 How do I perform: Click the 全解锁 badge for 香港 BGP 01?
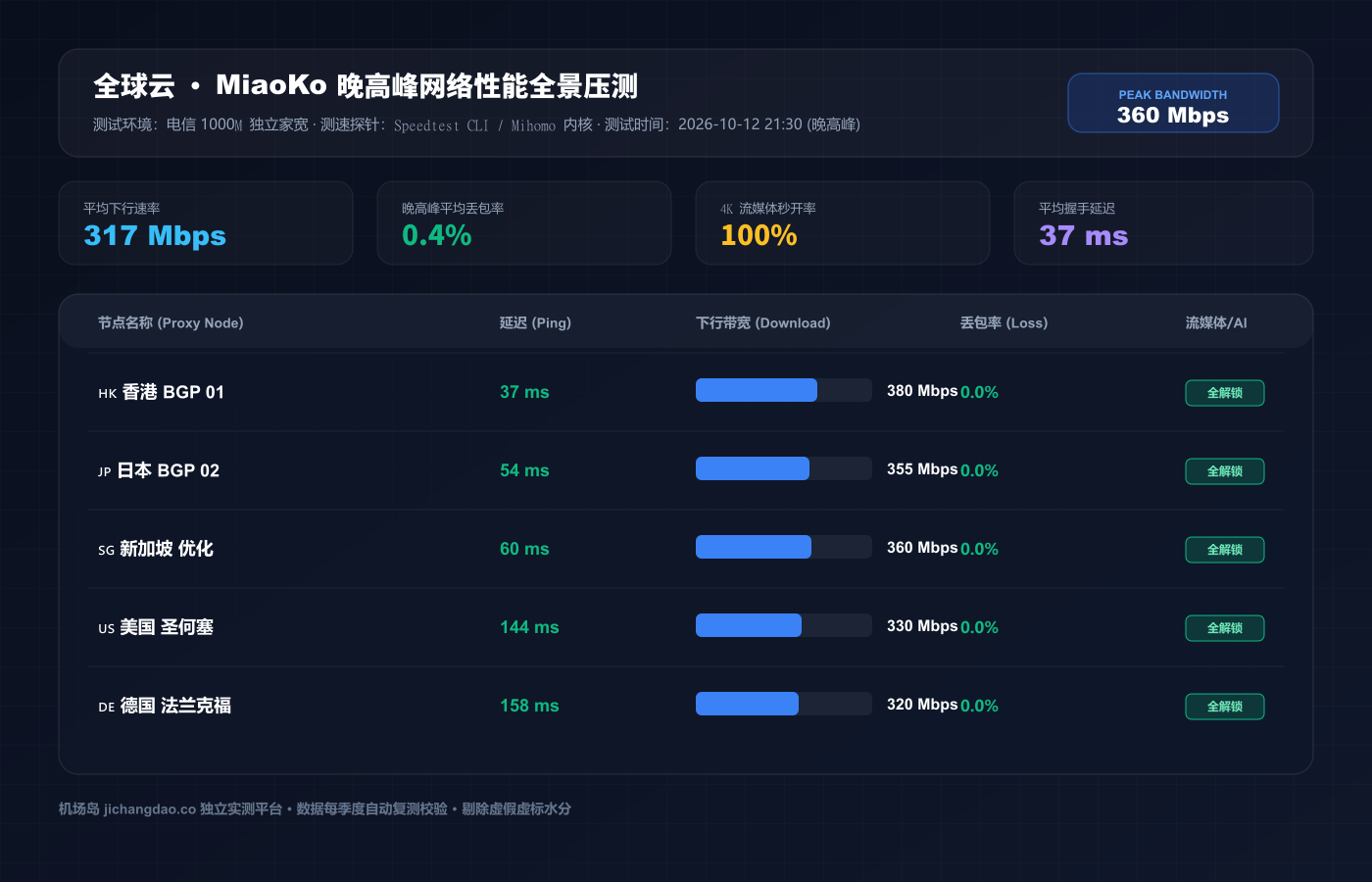[1225, 393]
